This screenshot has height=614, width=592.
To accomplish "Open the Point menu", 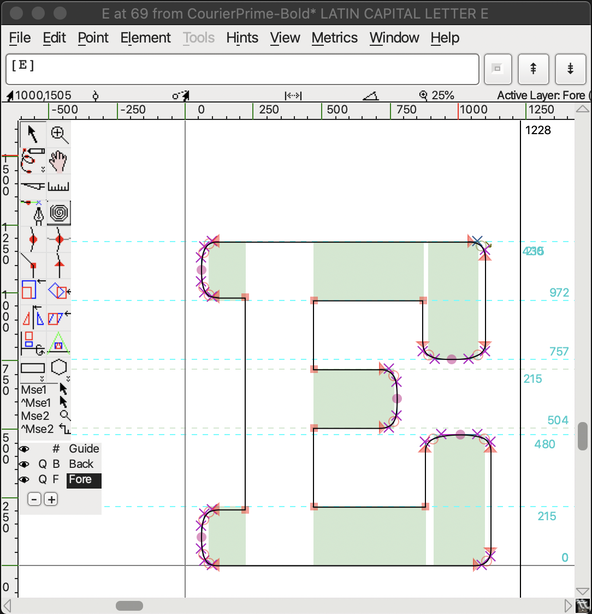I will click(x=93, y=38).
